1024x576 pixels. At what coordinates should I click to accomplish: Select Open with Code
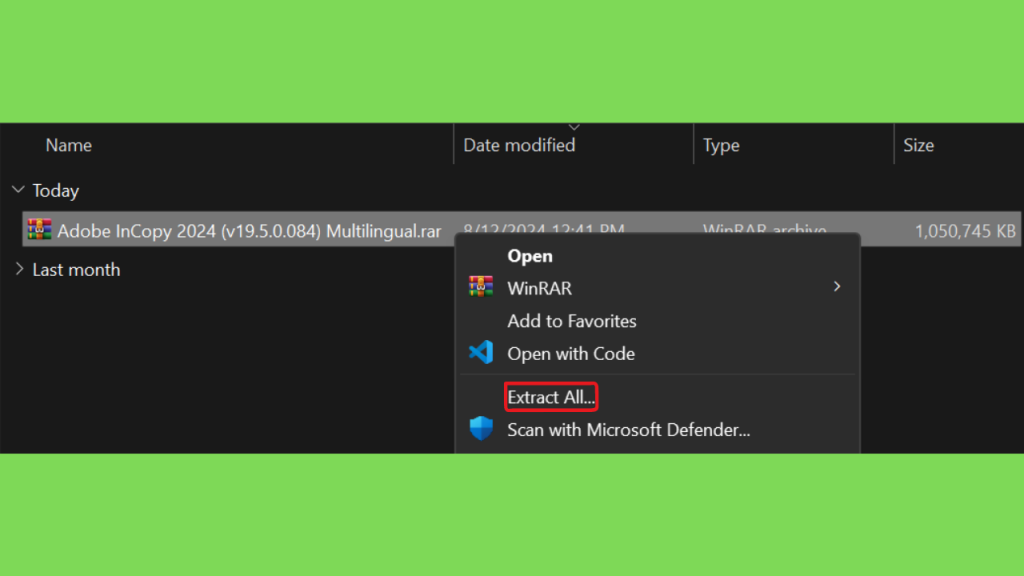pos(571,353)
